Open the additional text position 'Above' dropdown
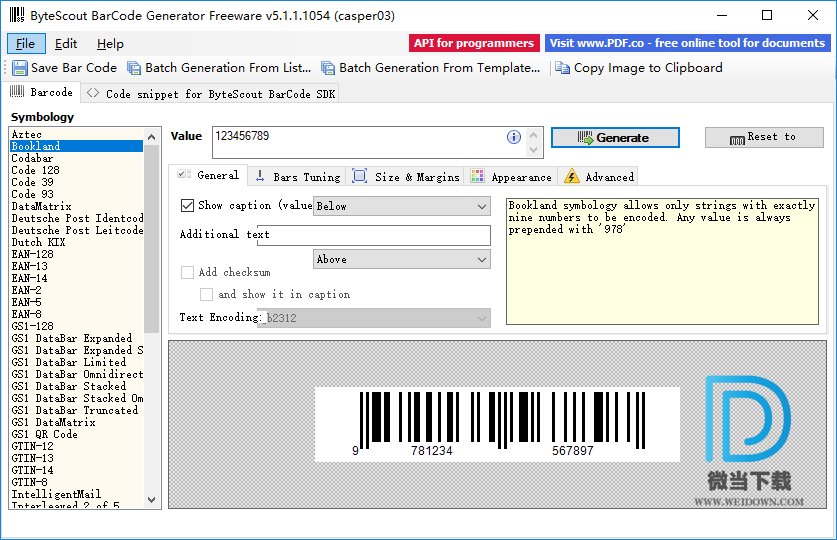This screenshot has width=837, height=540. click(x=401, y=259)
